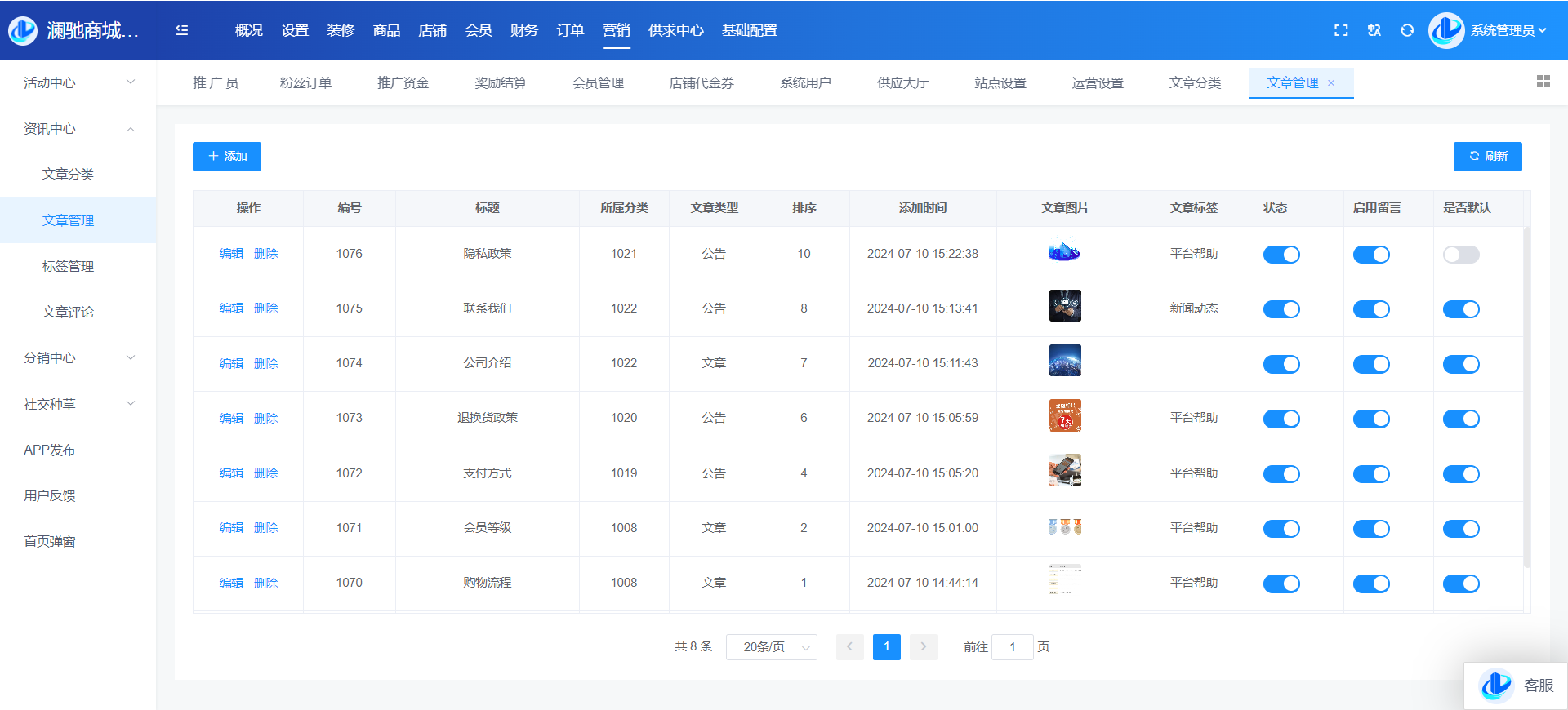
Task: Collapse the sidebar with the menu fold icon
Action: 182,30
